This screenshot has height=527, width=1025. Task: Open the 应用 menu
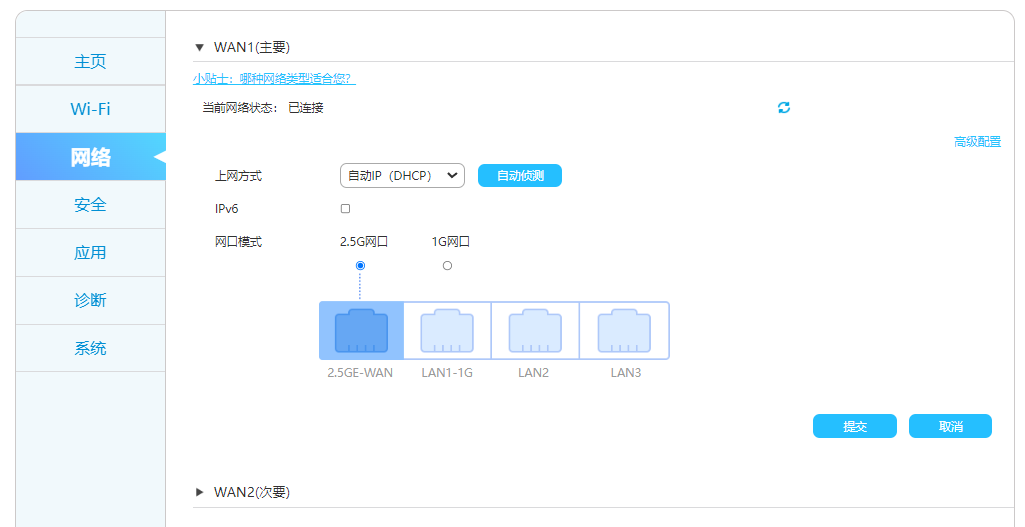pos(90,252)
